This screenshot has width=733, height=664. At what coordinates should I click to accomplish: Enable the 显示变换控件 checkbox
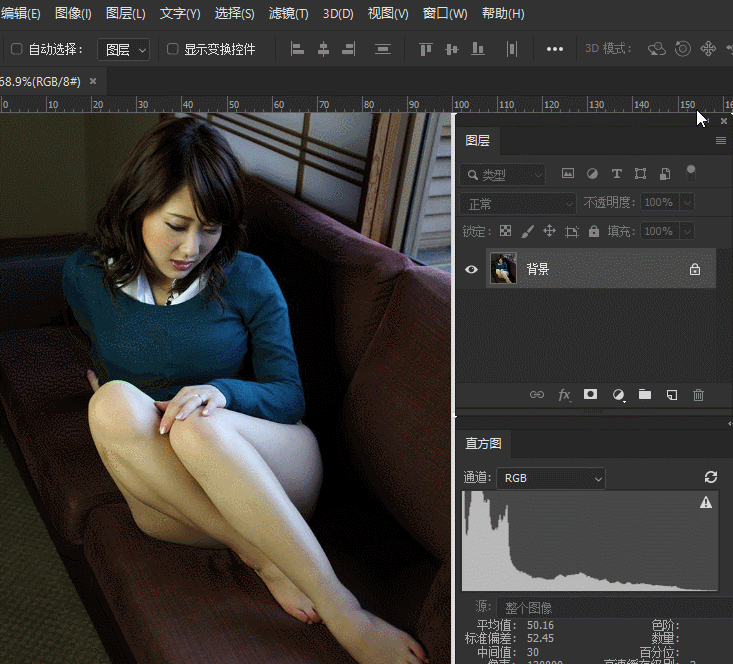pos(172,49)
